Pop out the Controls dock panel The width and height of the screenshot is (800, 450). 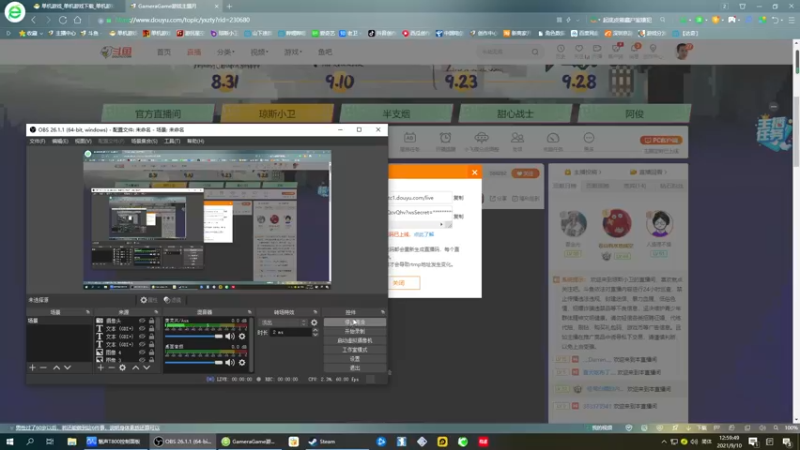point(383,312)
